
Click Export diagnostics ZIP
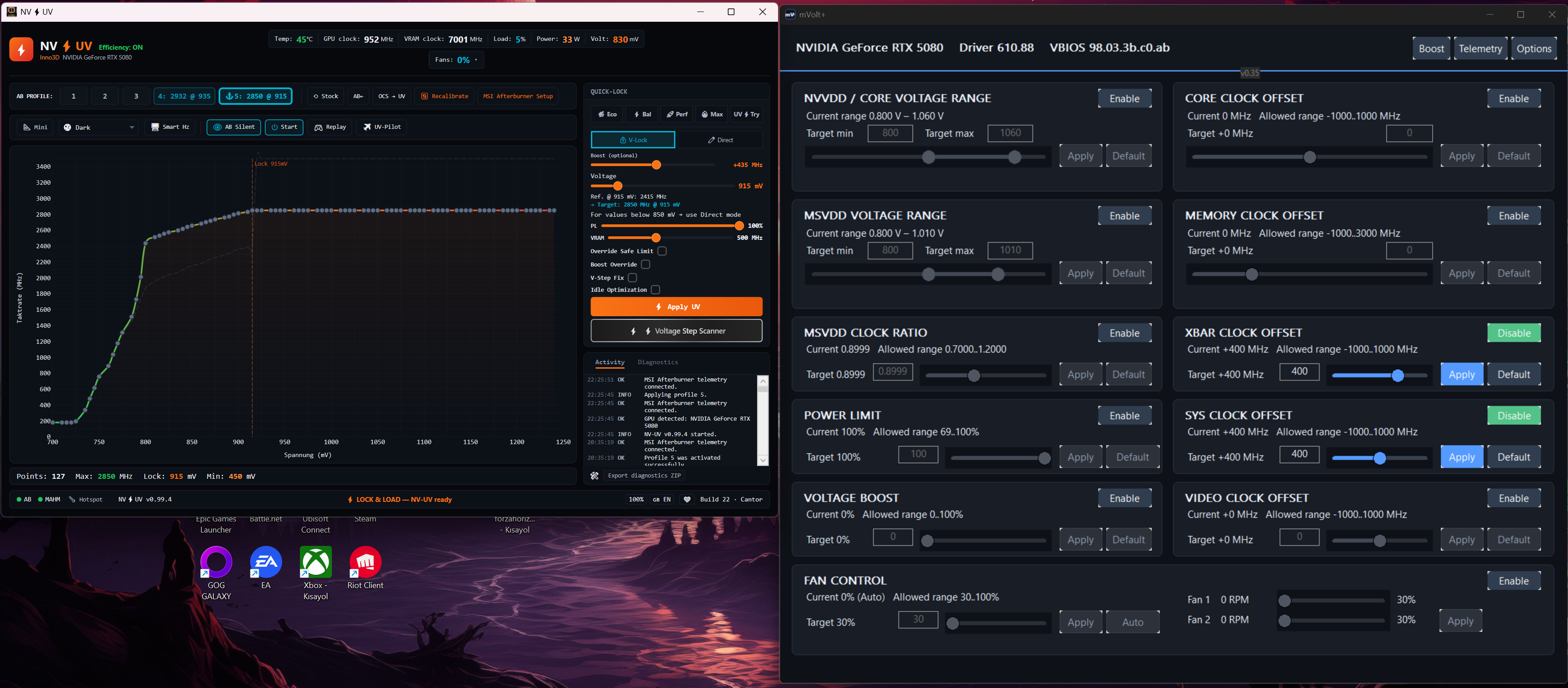[x=644, y=476]
